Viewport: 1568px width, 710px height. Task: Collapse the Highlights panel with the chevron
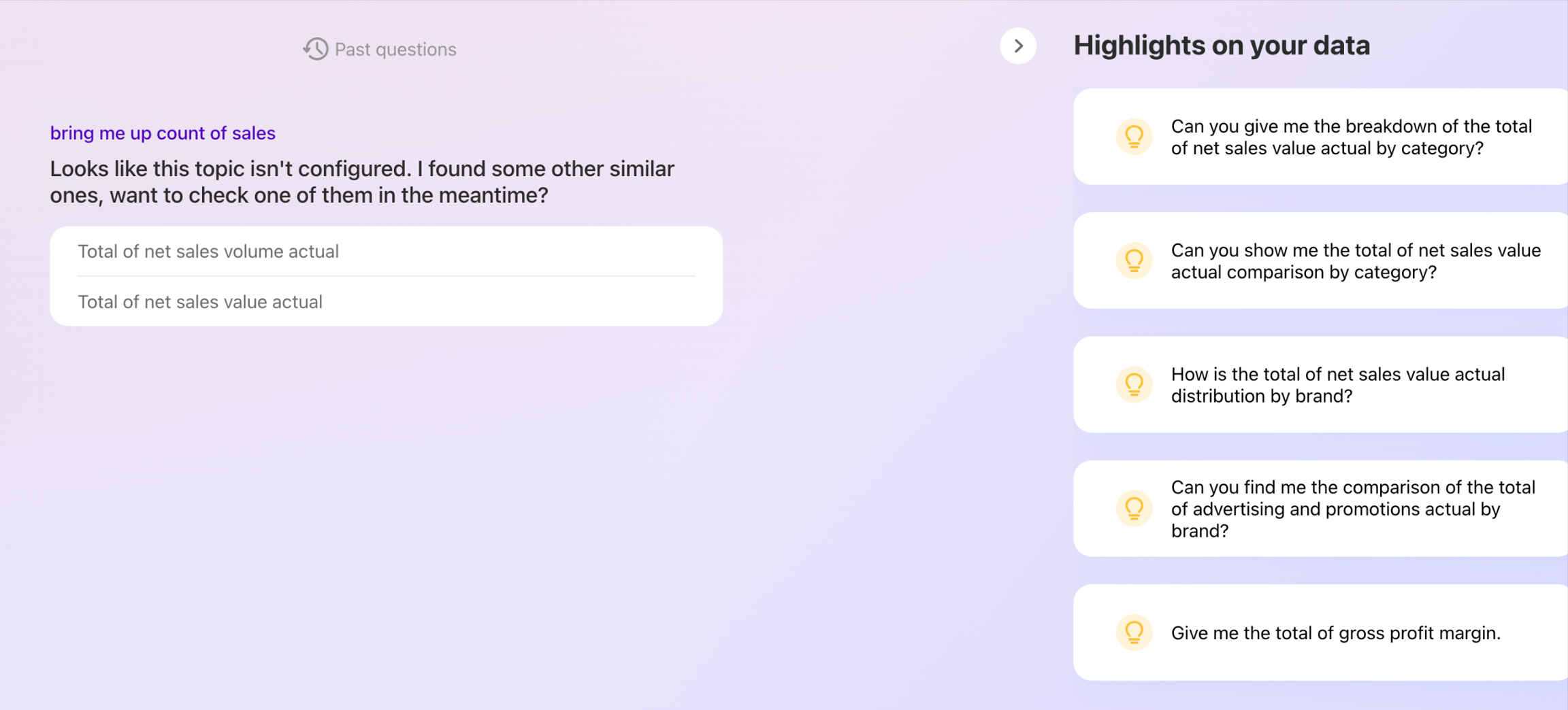(x=1017, y=46)
